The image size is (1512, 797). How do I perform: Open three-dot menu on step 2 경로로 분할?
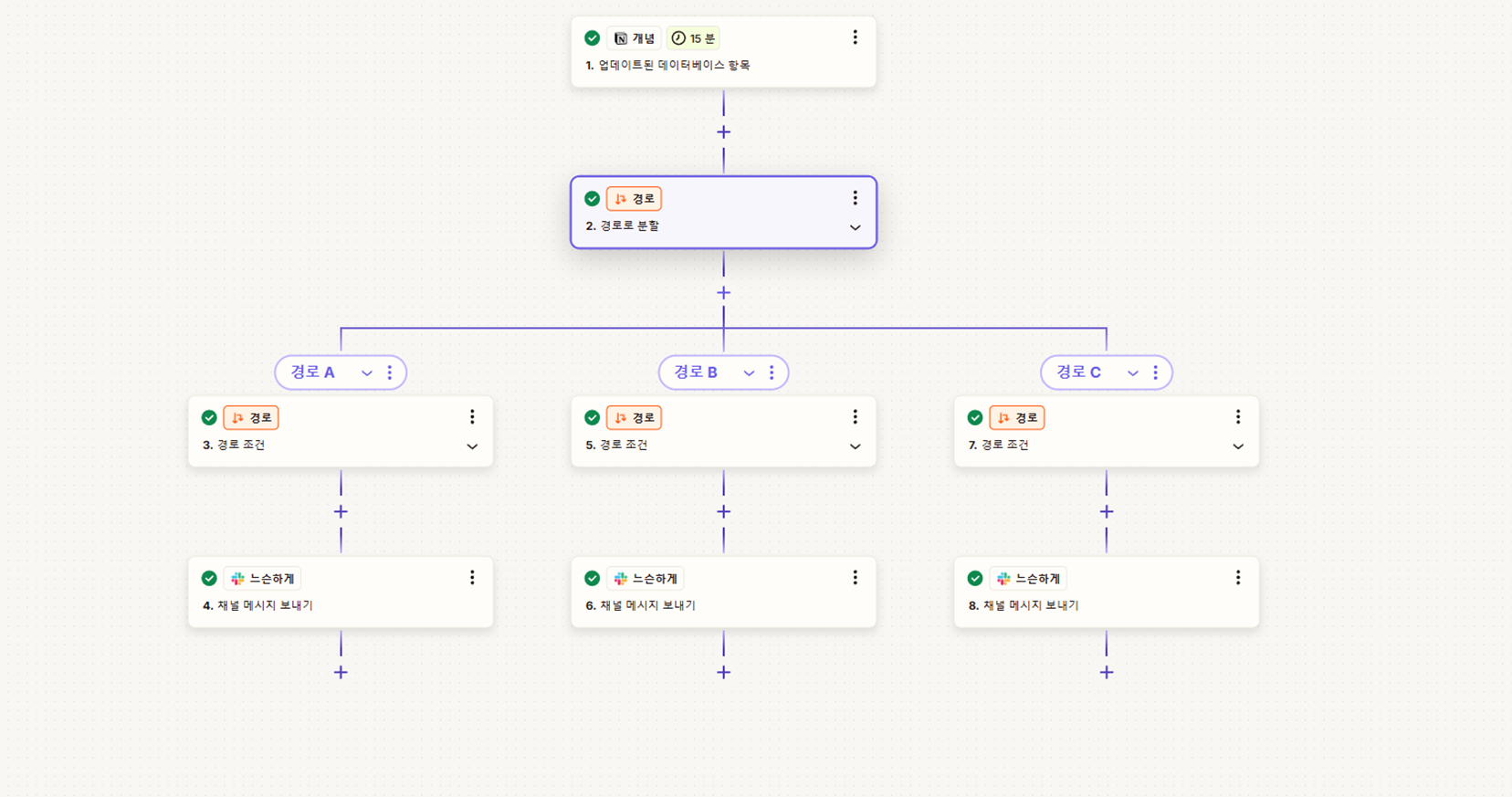[x=855, y=198]
